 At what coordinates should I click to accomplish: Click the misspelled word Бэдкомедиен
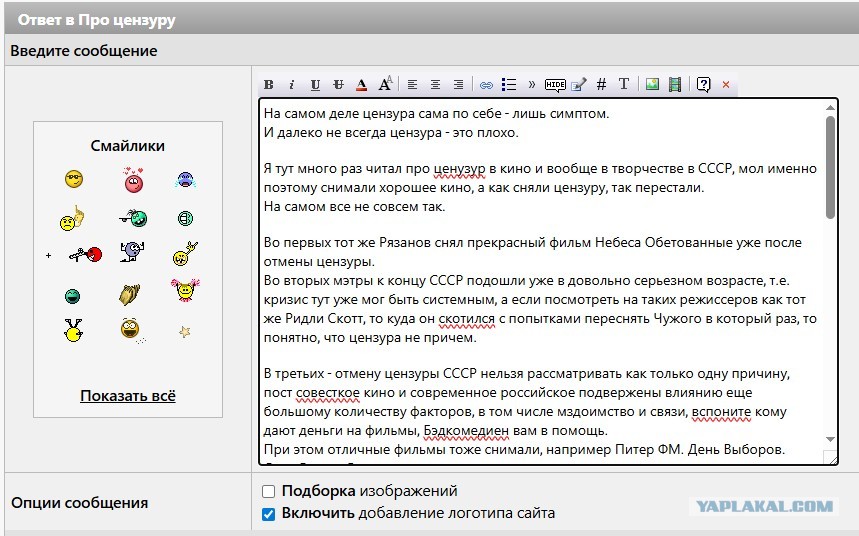pyautogui.click(x=466, y=431)
